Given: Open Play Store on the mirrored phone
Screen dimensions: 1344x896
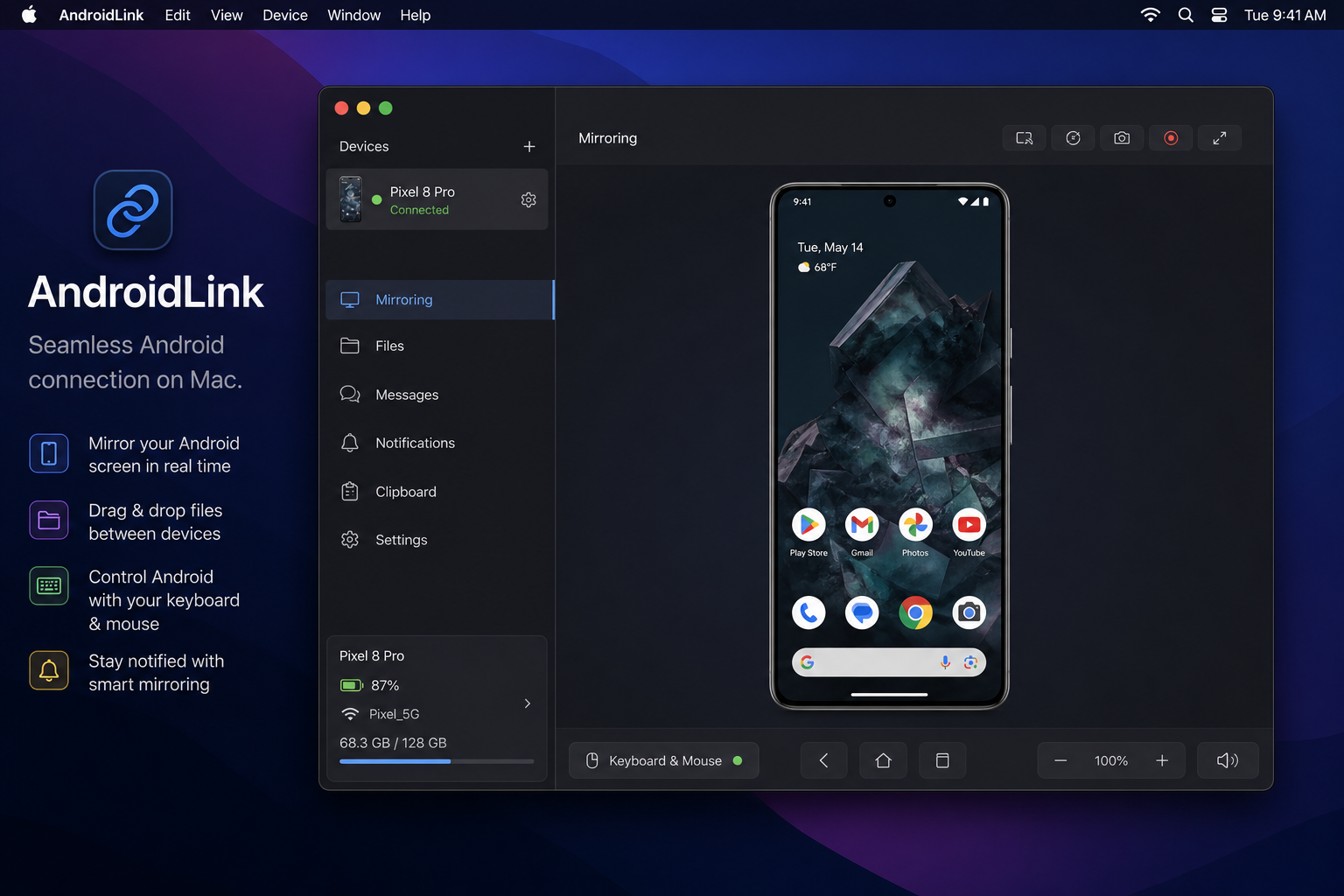Looking at the screenshot, I should [808, 525].
